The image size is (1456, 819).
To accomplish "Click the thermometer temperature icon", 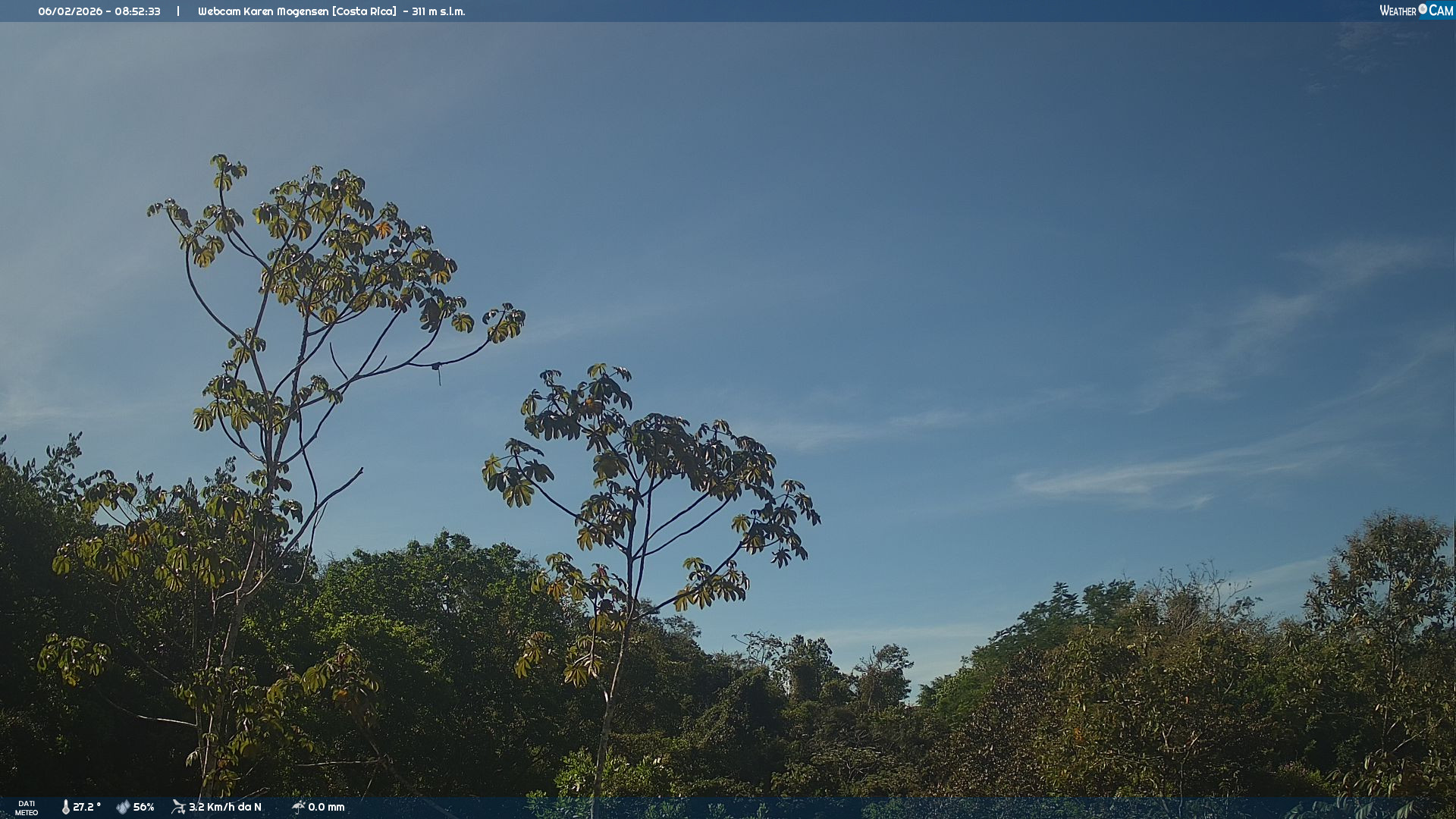I will coord(65,807).
